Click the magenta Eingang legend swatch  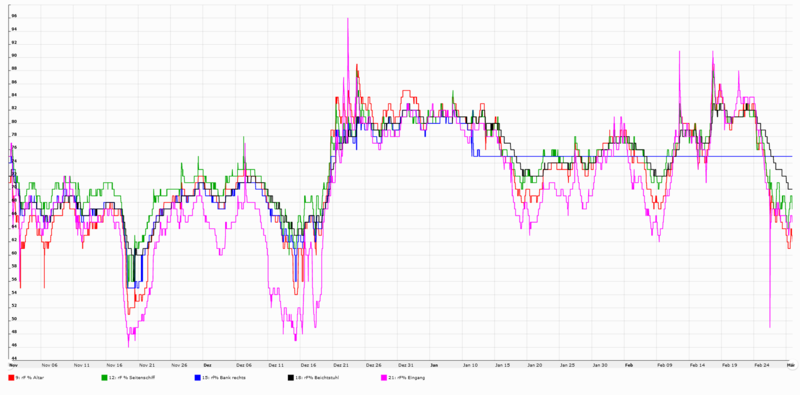coord(384,378)
